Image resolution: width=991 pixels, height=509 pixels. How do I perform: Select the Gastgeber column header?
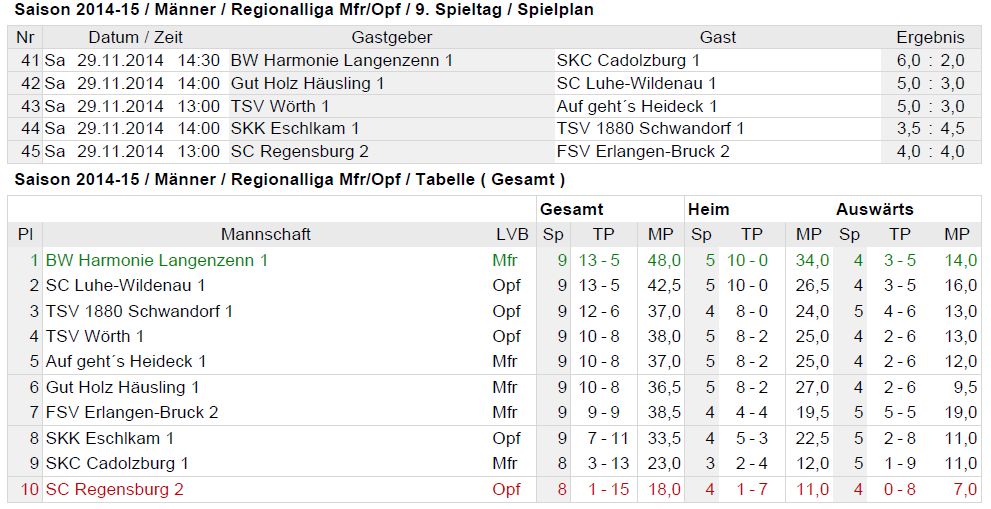point(392,37)
